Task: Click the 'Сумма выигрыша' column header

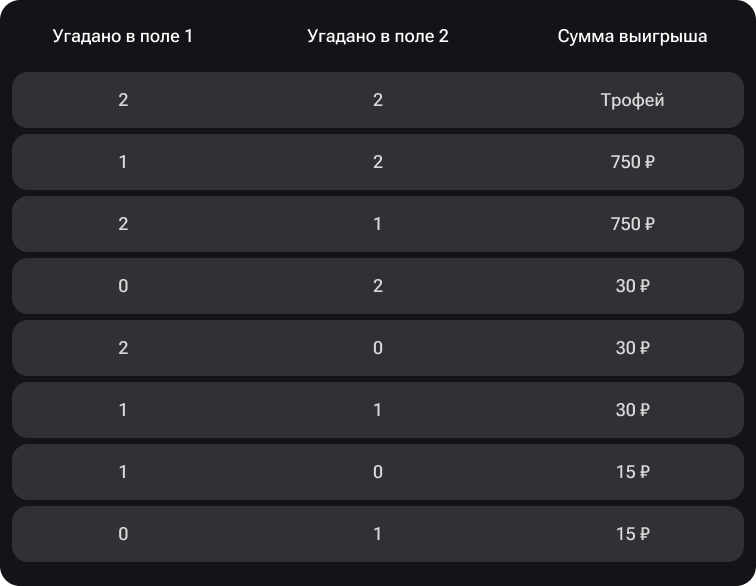Action: point(632,36)
